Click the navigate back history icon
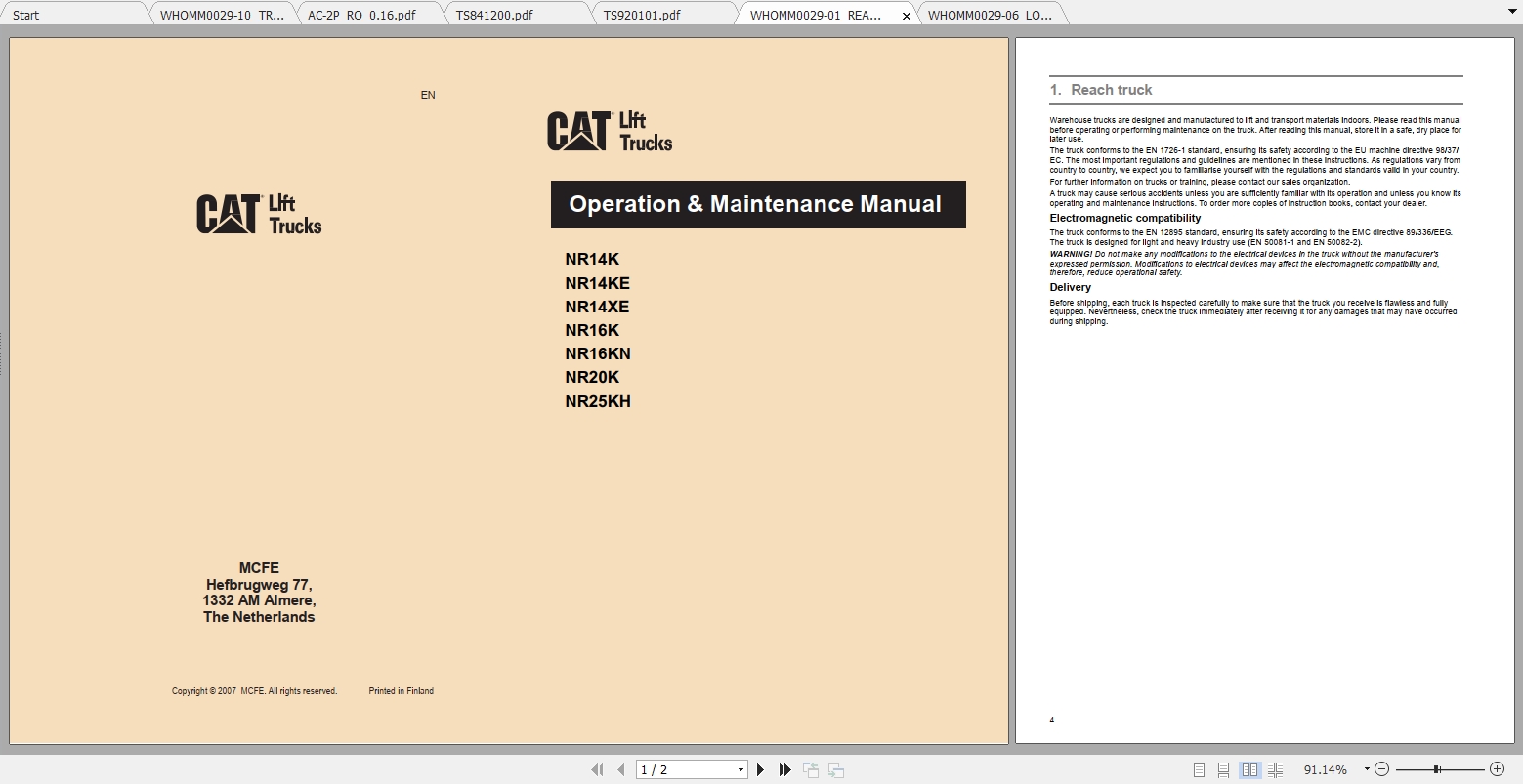This screenshot has width=1523, height=784. [x=810, y=769]
